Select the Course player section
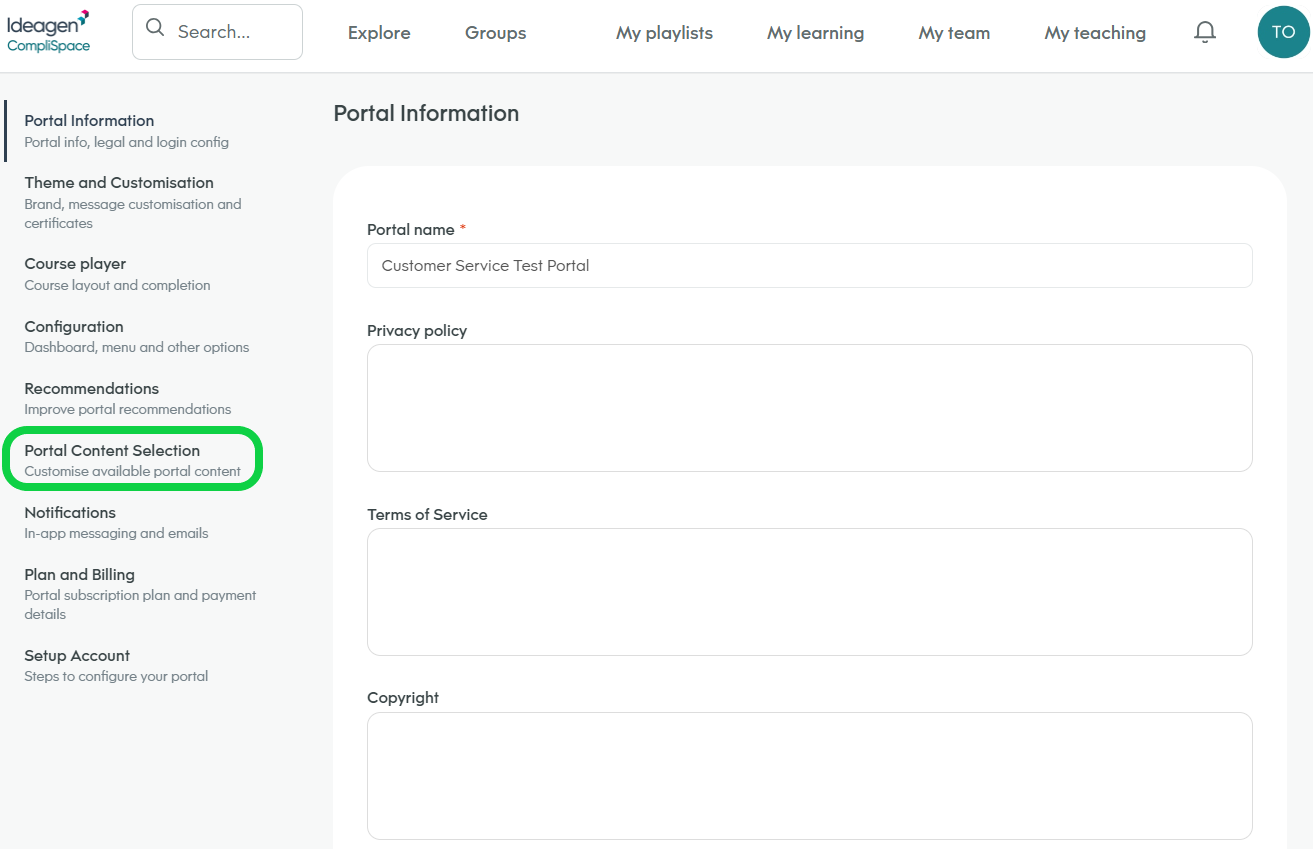 click(75, 263)
